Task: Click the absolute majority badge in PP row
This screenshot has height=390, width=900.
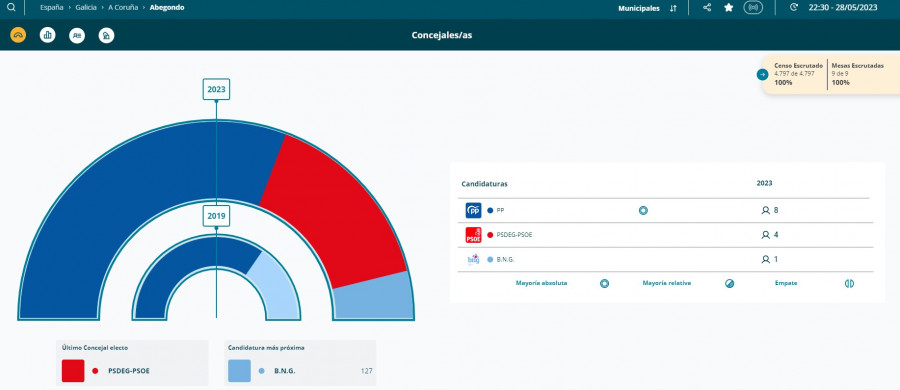Action: [x=643, y=210]
